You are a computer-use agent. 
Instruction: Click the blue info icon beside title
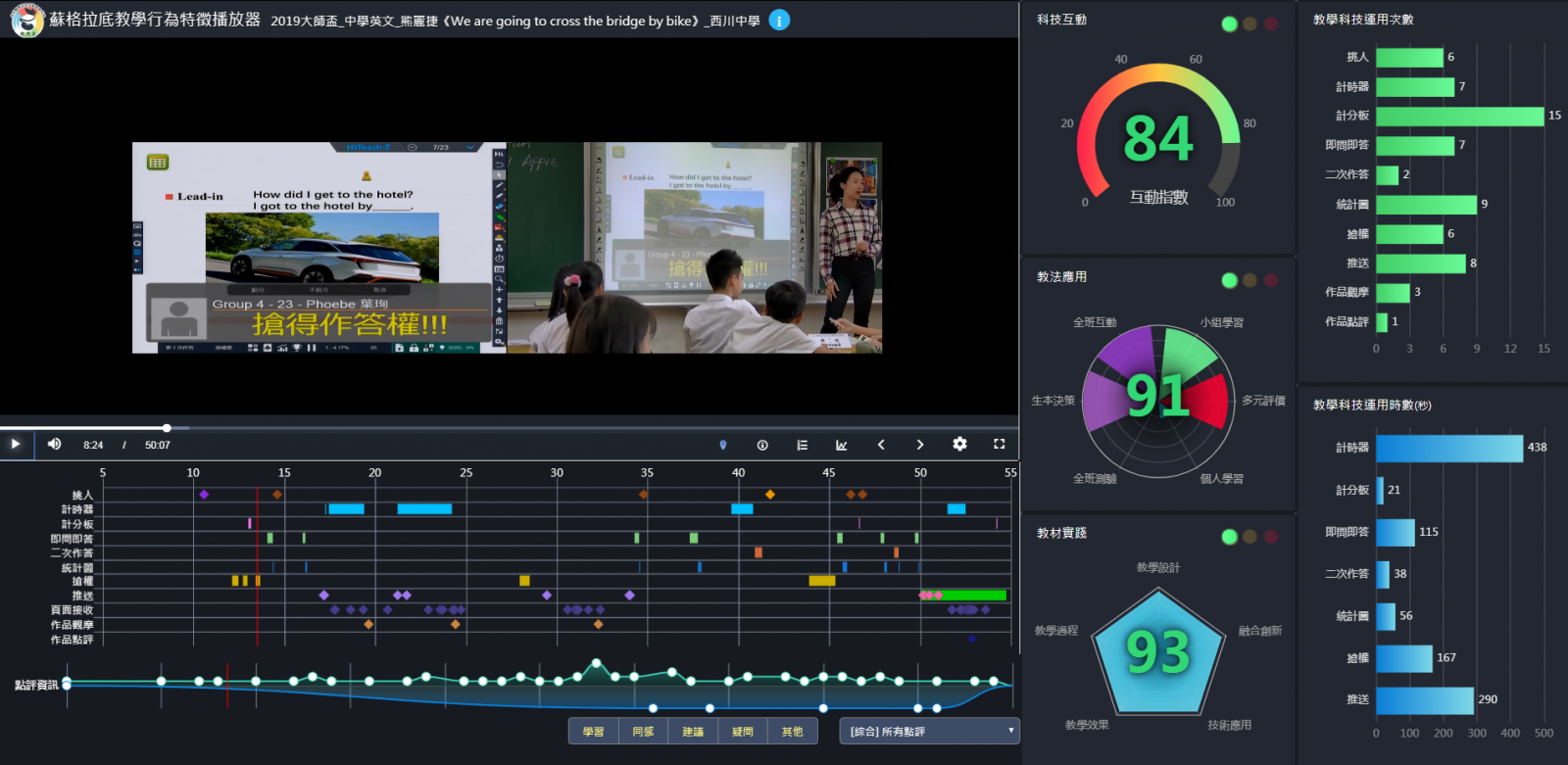pos(779,21)
